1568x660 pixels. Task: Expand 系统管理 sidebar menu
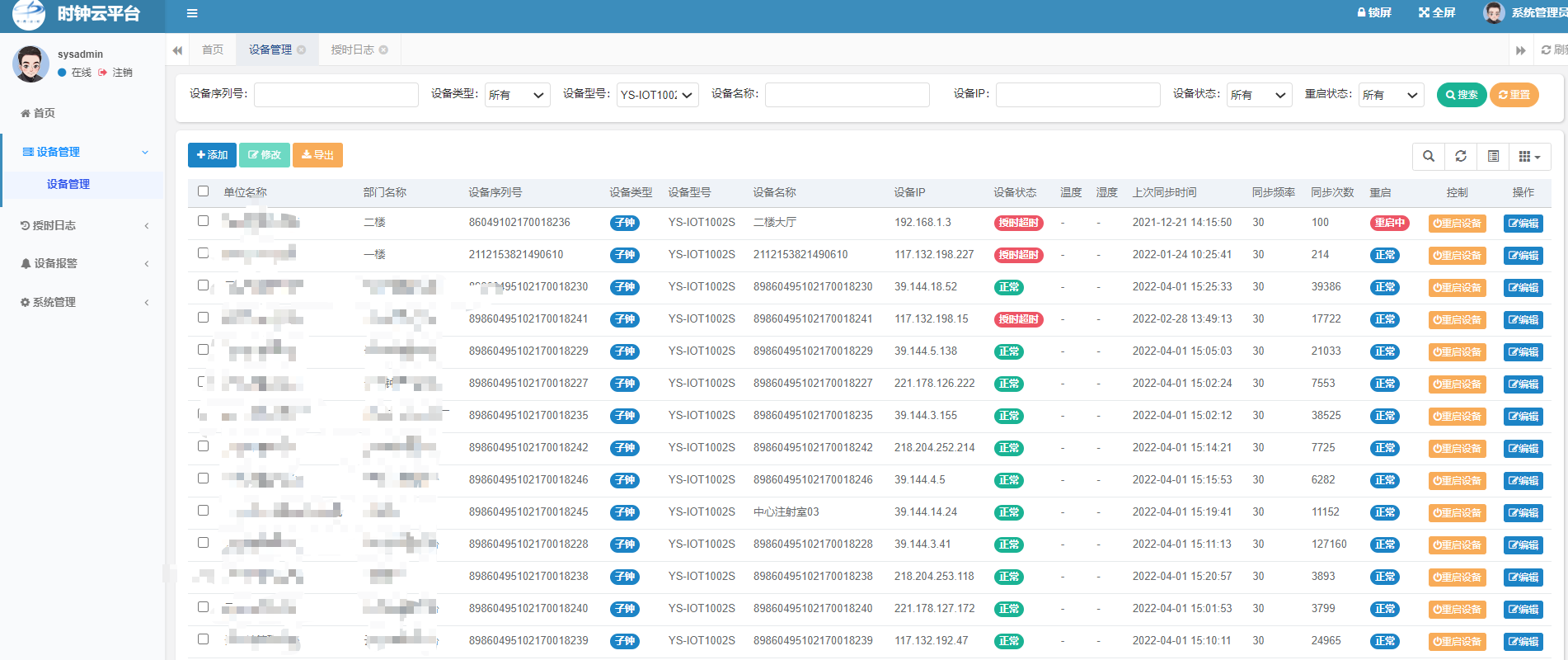point(83,302)
